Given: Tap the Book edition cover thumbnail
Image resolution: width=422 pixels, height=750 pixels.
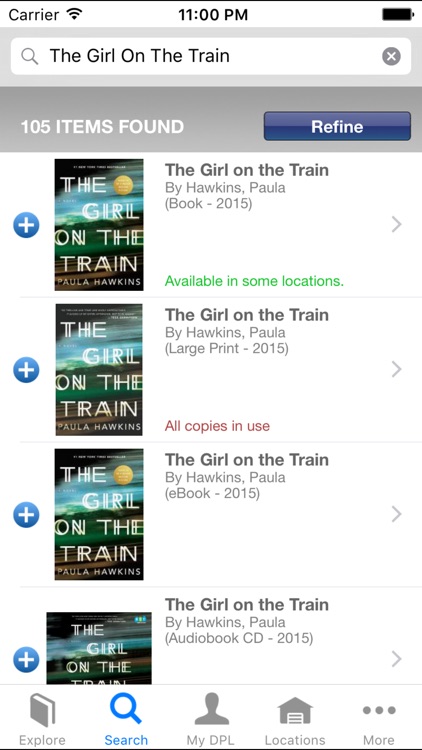Looking at the screenshot, I should (99, 225).
